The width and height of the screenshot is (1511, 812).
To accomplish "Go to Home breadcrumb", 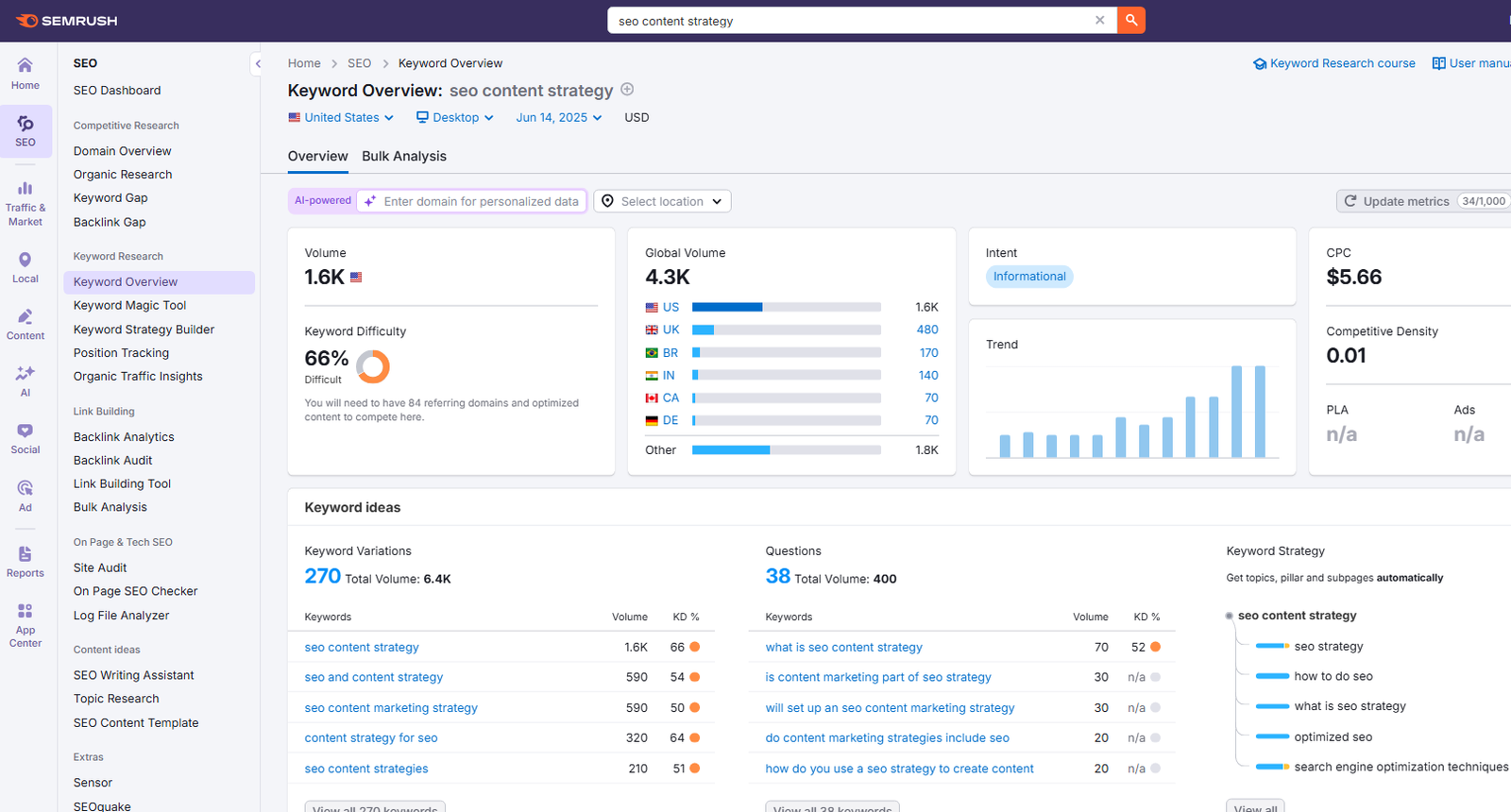I will tap(304, 63).
